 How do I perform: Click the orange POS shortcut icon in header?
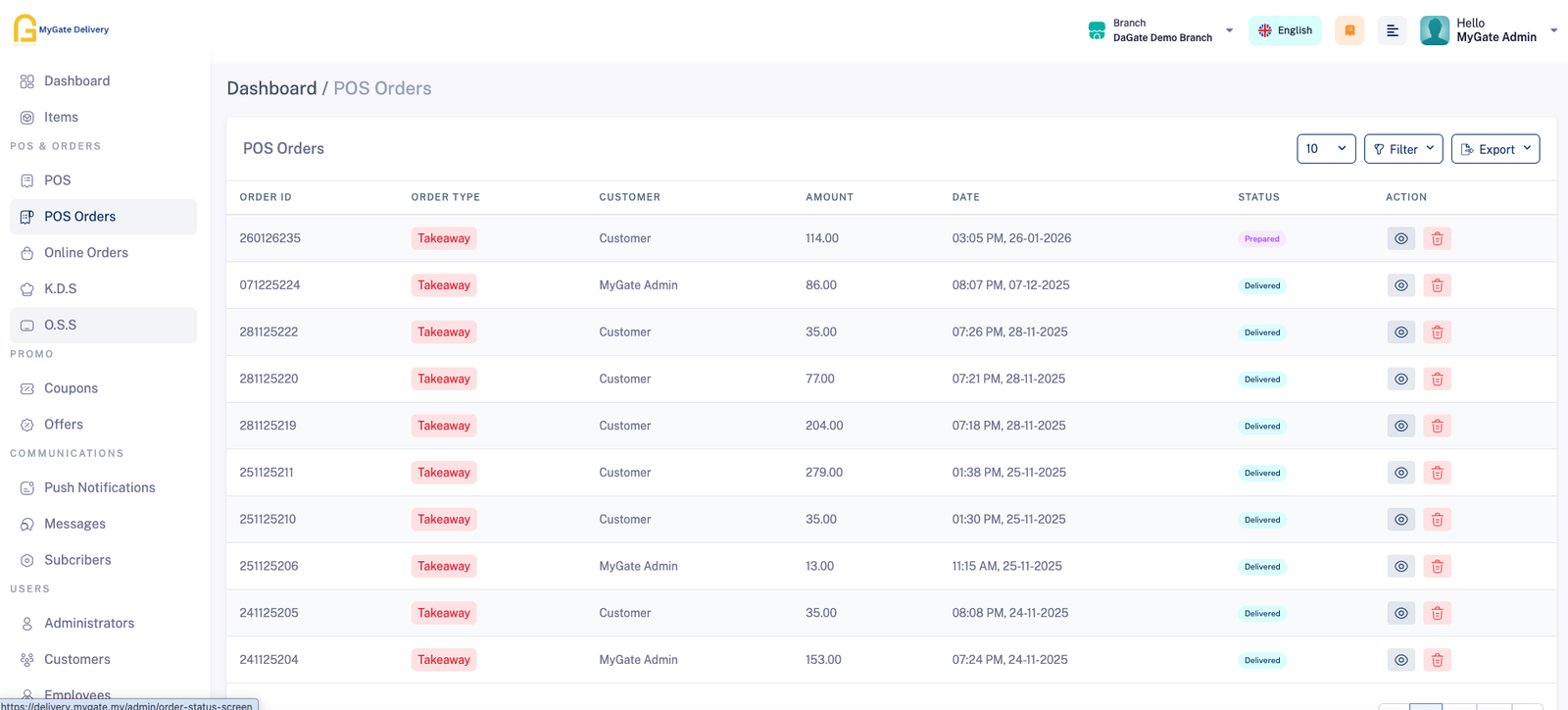pyautogui.click(x=1348, y=30)
